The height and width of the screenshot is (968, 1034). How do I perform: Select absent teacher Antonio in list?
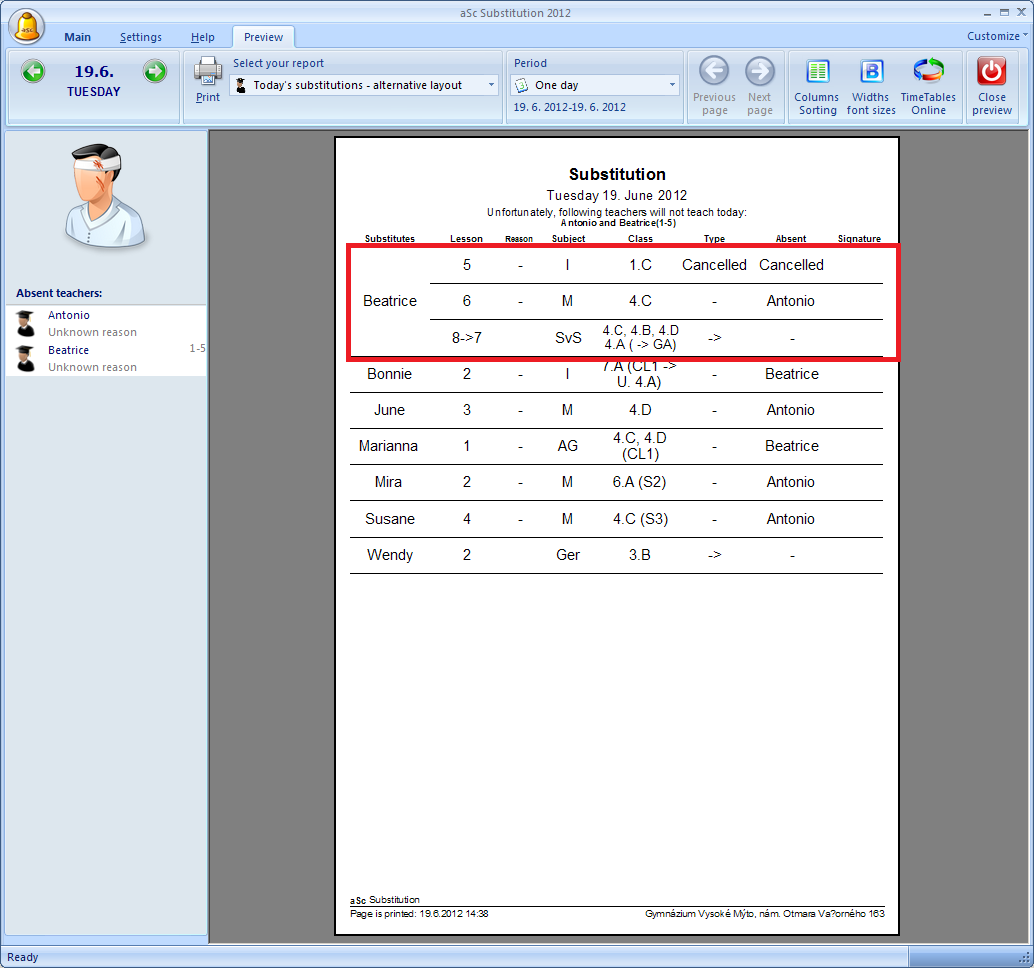point(68,315)
